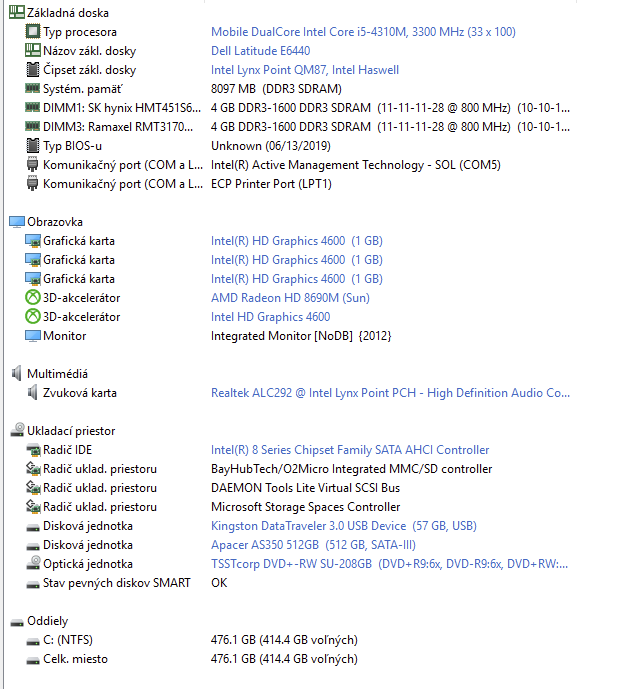Select the Microsoft Storage Spaces Controller value
Screen dimensions: 641x689
point(305,507)
